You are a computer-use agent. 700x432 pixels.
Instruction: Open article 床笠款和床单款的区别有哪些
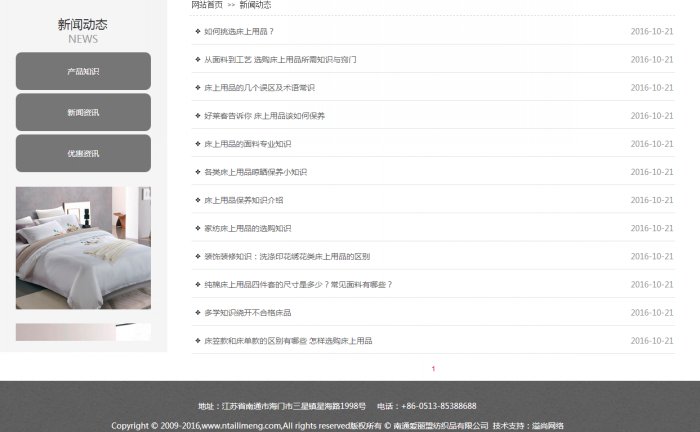288,341
